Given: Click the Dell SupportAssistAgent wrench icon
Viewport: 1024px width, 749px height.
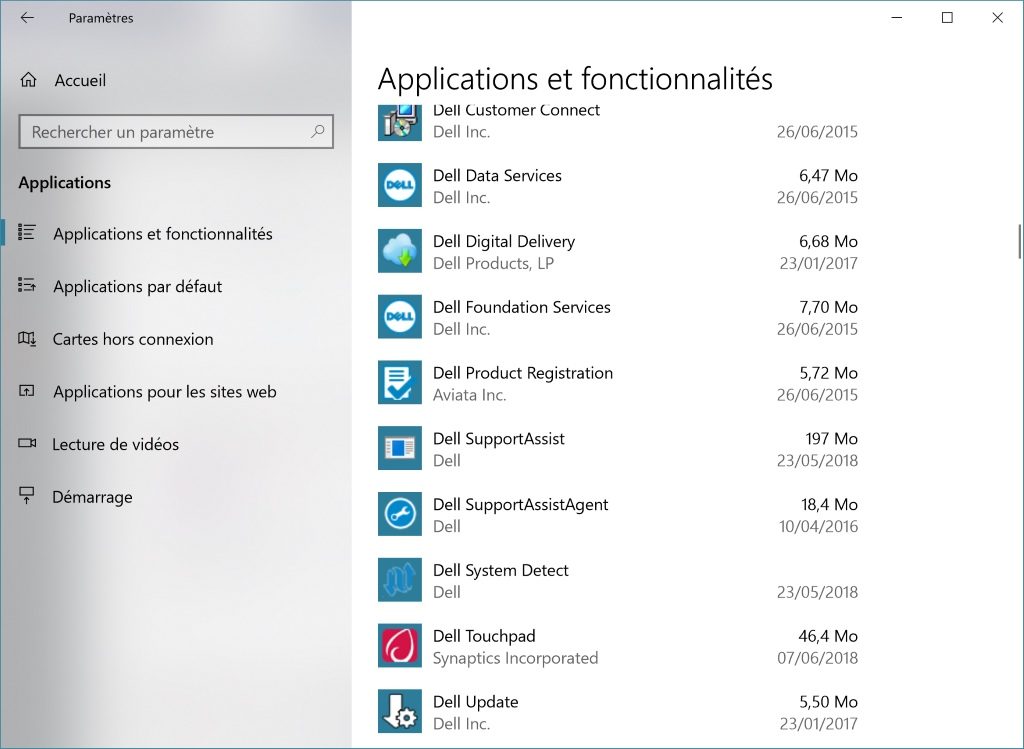Looking at the screenshot, I should click(x=400, y=514).
